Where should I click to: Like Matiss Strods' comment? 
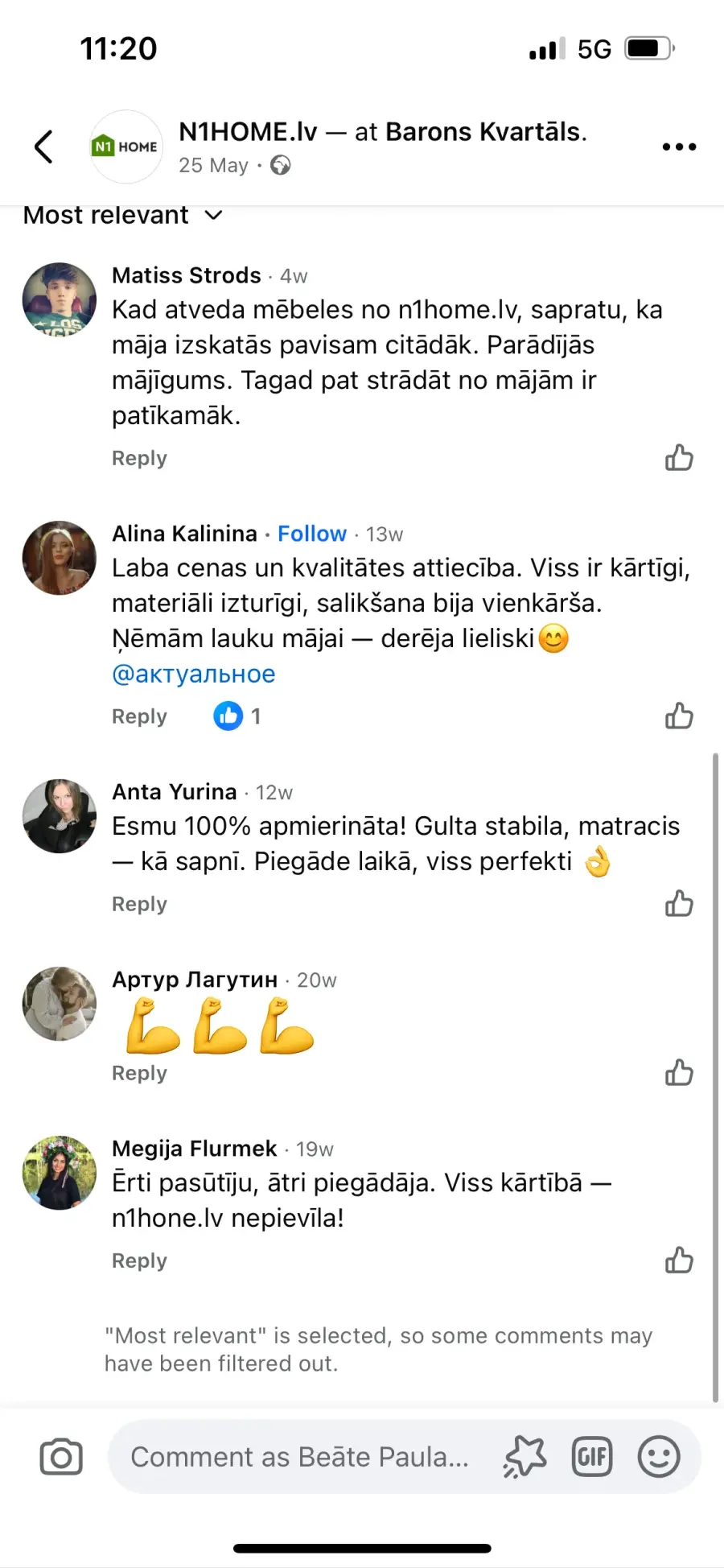click(x=679, y=458)
